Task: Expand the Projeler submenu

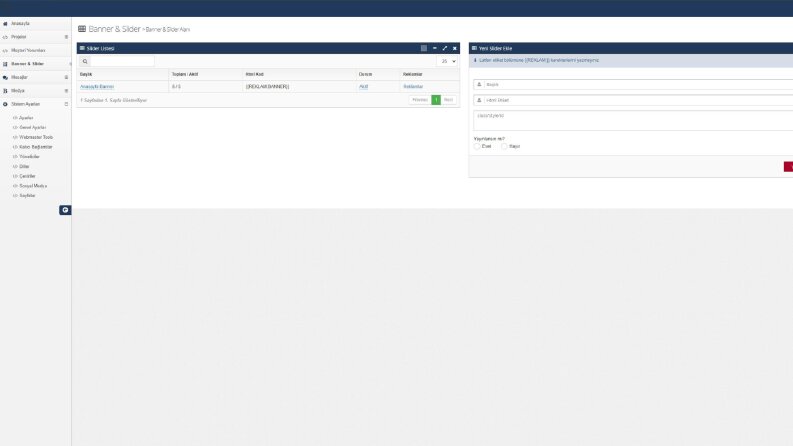Action: click(66, 37)
